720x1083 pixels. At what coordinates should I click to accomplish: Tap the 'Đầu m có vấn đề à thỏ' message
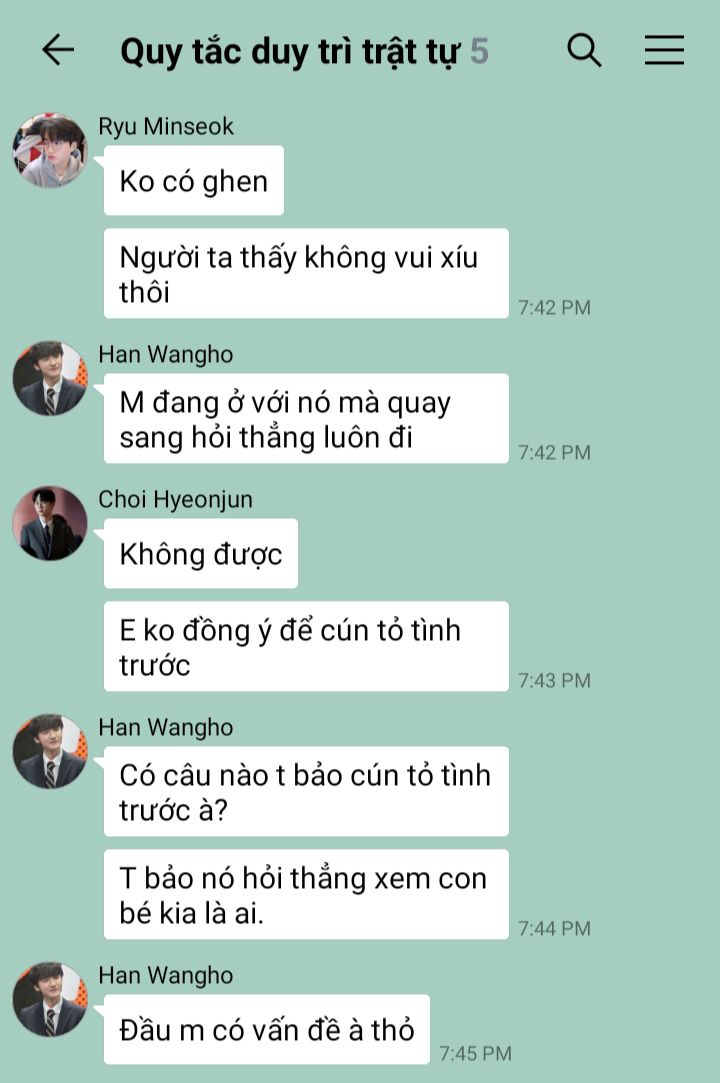(267, 1029)
